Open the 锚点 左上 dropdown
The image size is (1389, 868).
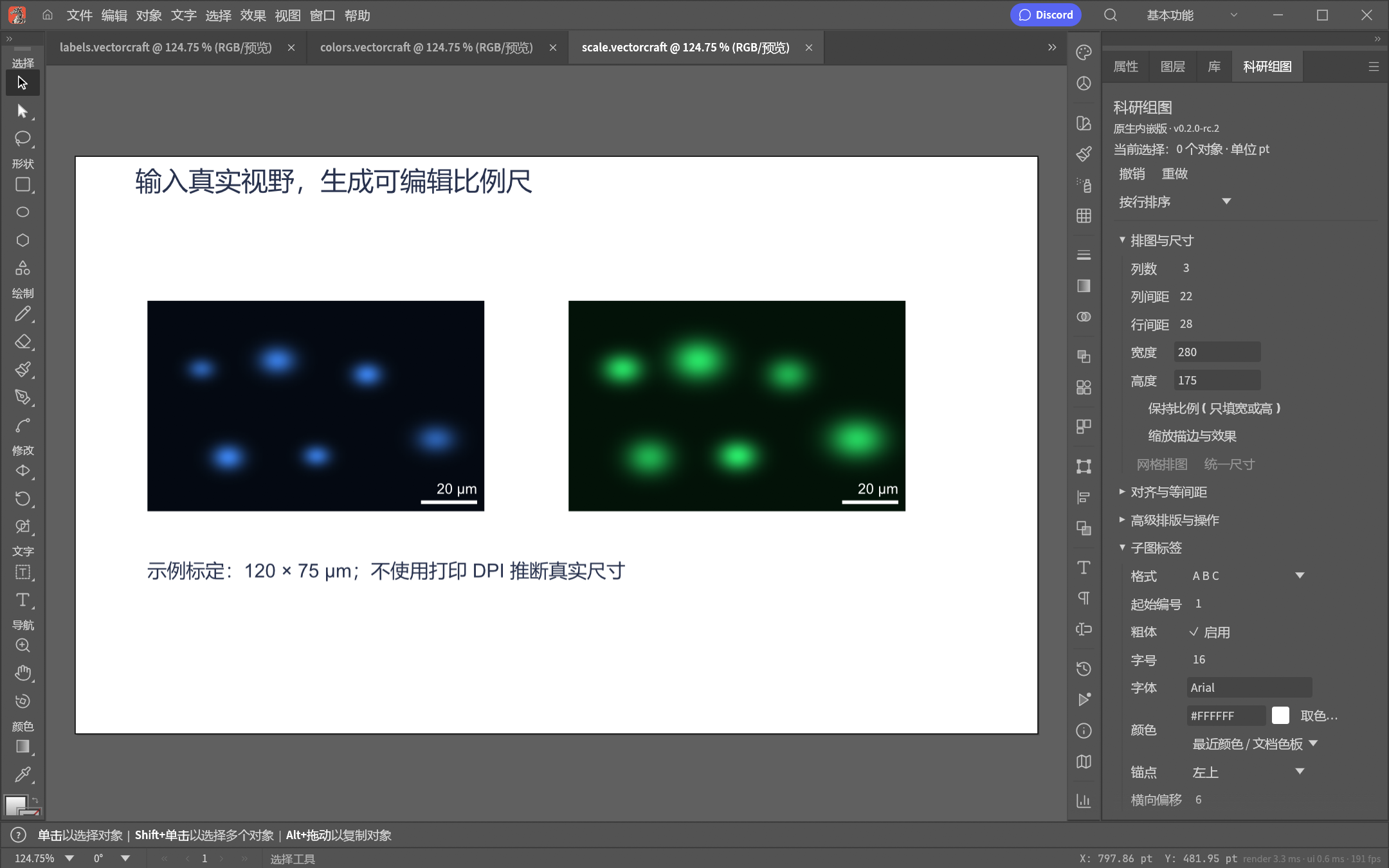[x=1249, y=772]
